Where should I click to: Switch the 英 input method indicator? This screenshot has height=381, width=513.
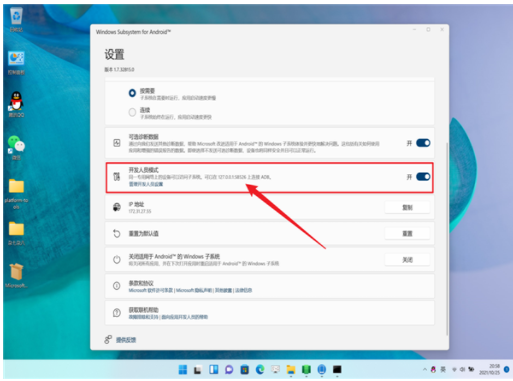tap(443, 369)
